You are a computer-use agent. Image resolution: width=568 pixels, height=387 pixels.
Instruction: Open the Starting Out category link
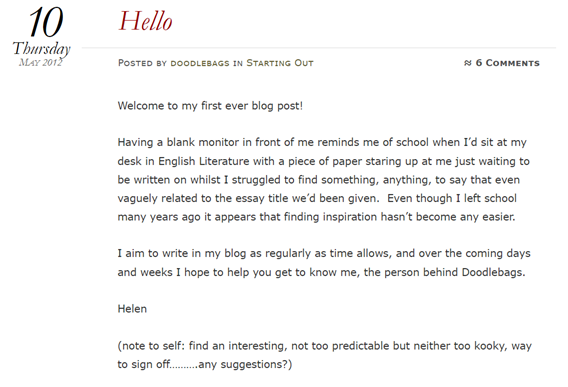[x=280, y=63]
